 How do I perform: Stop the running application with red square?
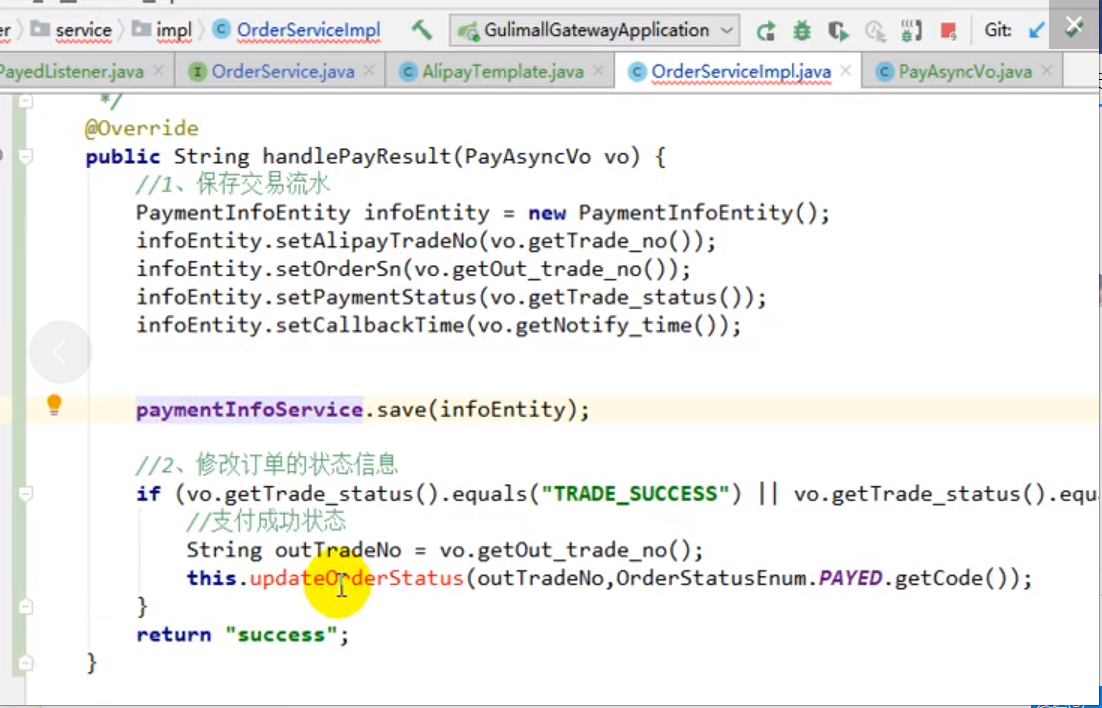(948, 31)
